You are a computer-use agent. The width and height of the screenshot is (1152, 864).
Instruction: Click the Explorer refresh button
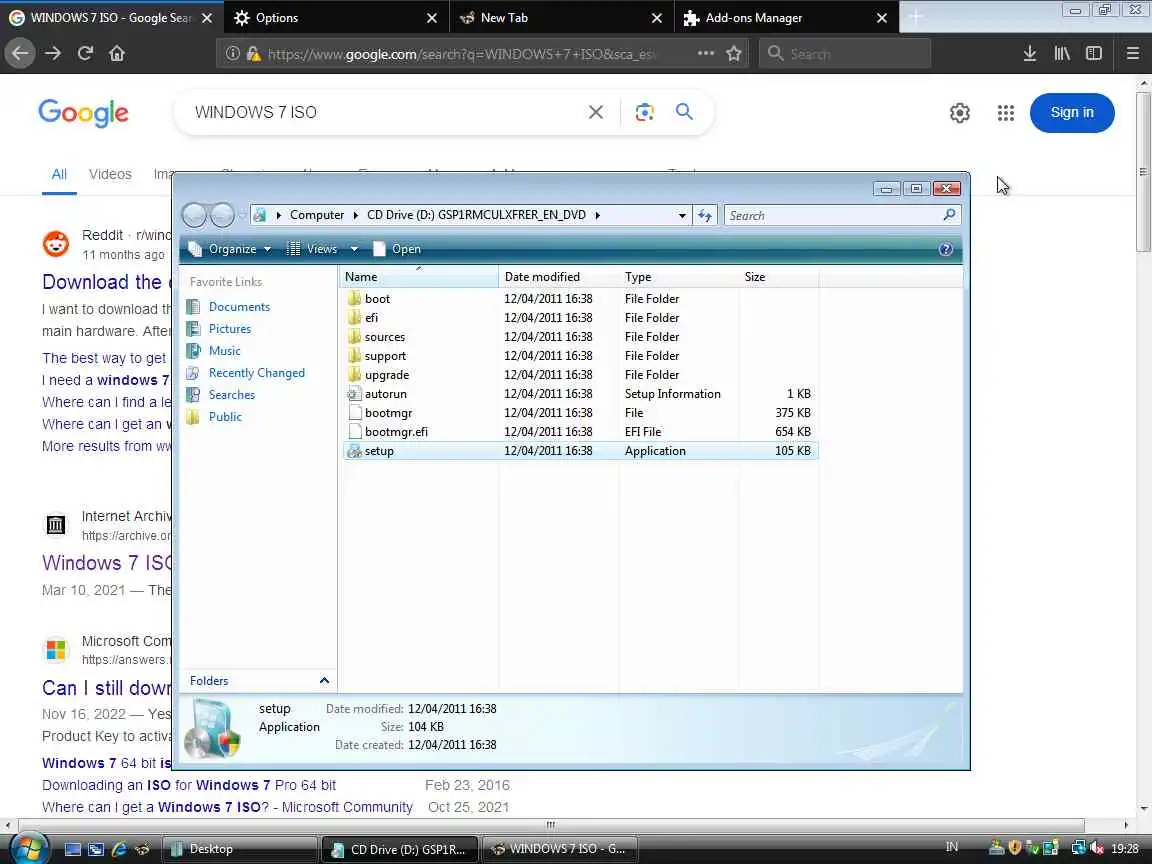coord(705,215)
